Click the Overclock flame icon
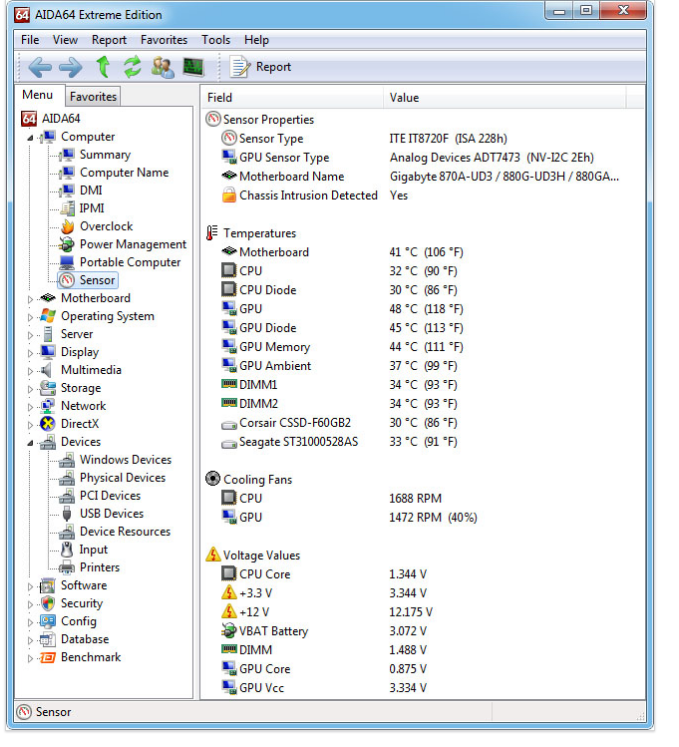Screen dimensions: 679x747 (x=67, y=226)
